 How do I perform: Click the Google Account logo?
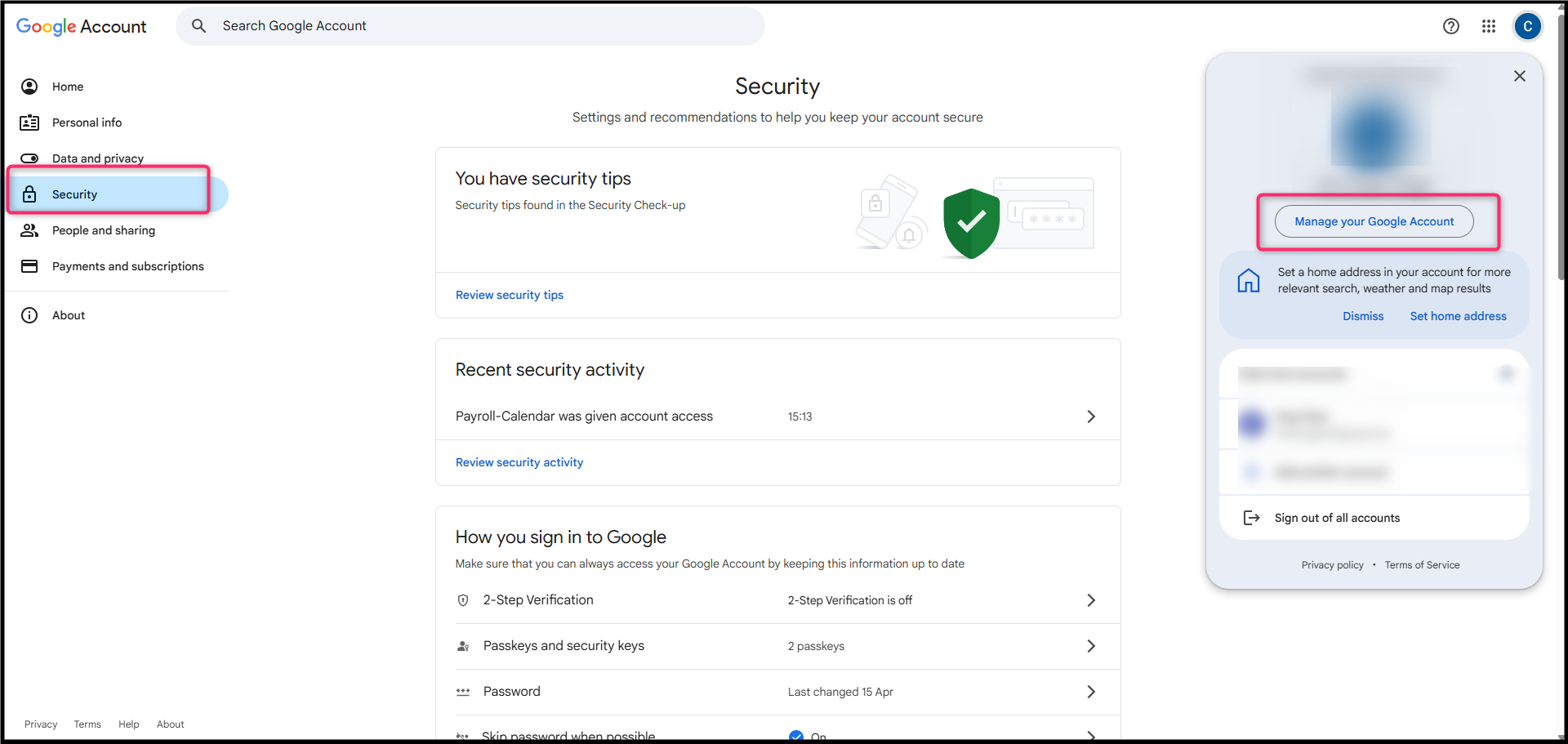coord(81,26)
